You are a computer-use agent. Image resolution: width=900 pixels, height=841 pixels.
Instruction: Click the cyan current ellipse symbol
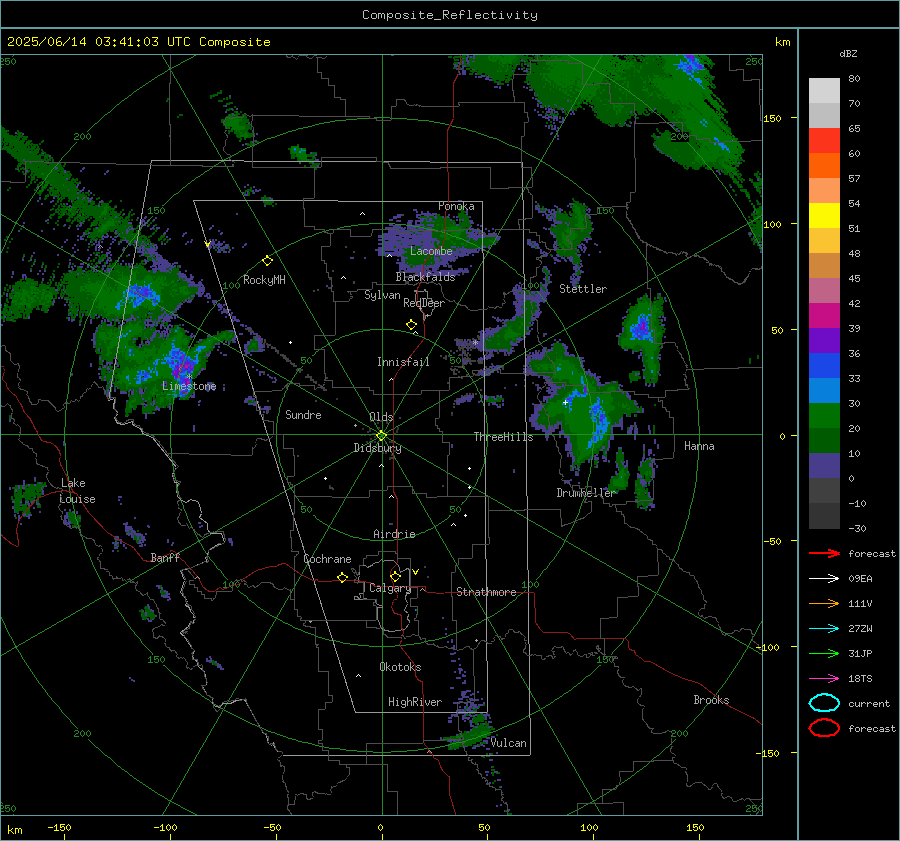[824, 703]
